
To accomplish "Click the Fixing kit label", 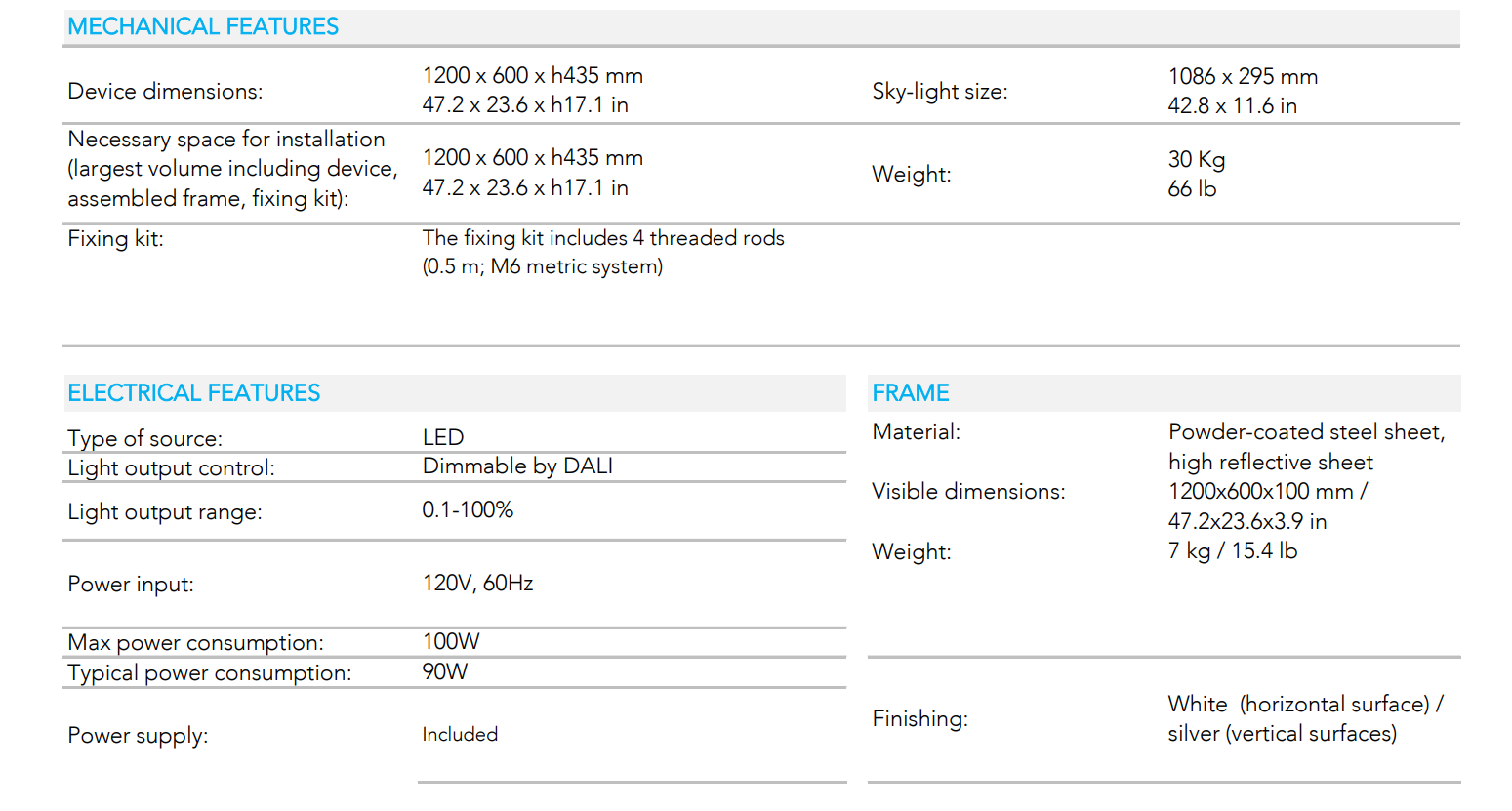I will 115,238.
